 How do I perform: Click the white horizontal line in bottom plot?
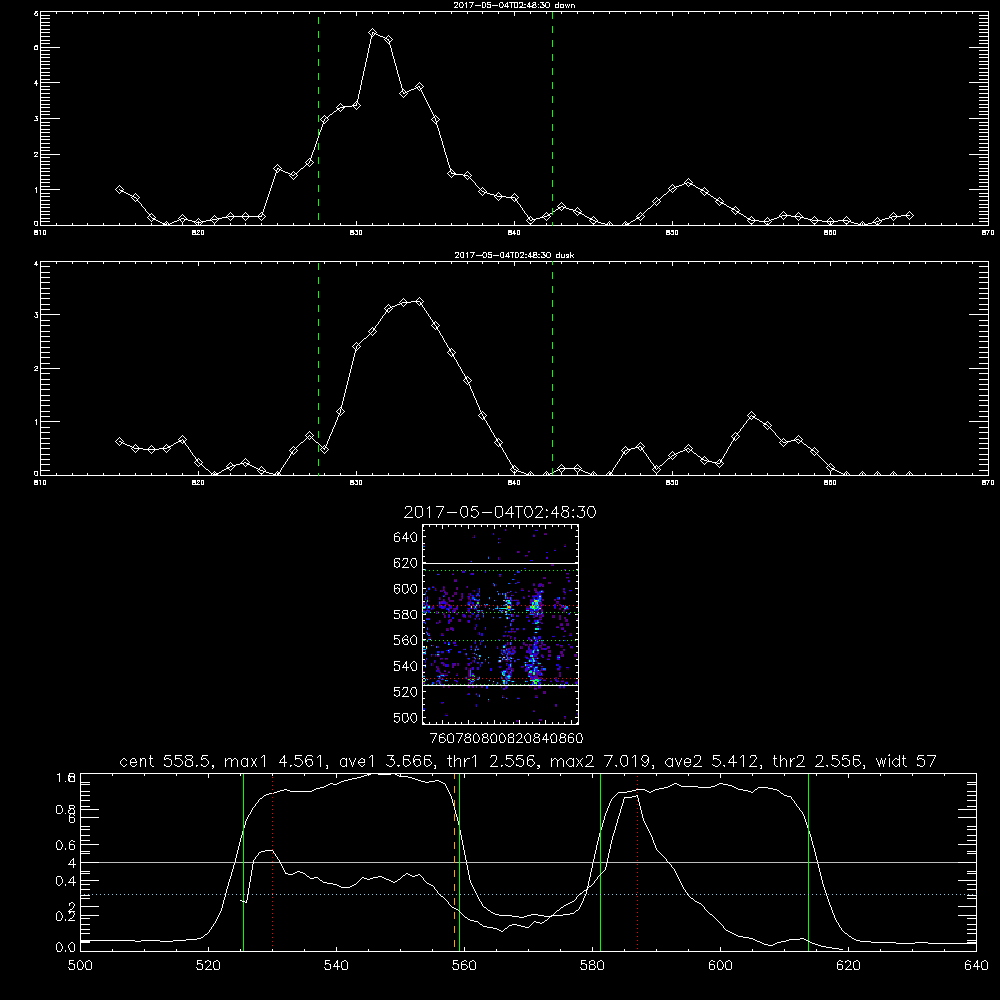tap(528, 862)
